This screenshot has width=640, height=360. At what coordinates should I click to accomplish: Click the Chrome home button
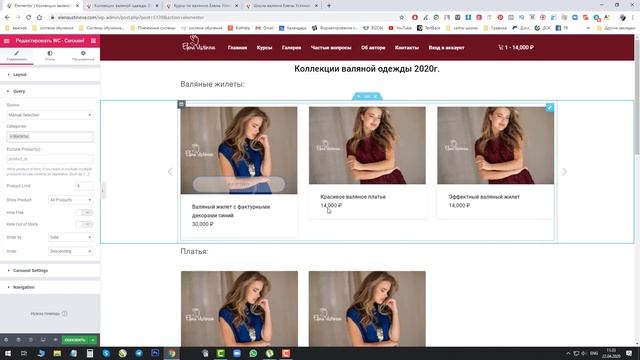(x=39, y=18)
